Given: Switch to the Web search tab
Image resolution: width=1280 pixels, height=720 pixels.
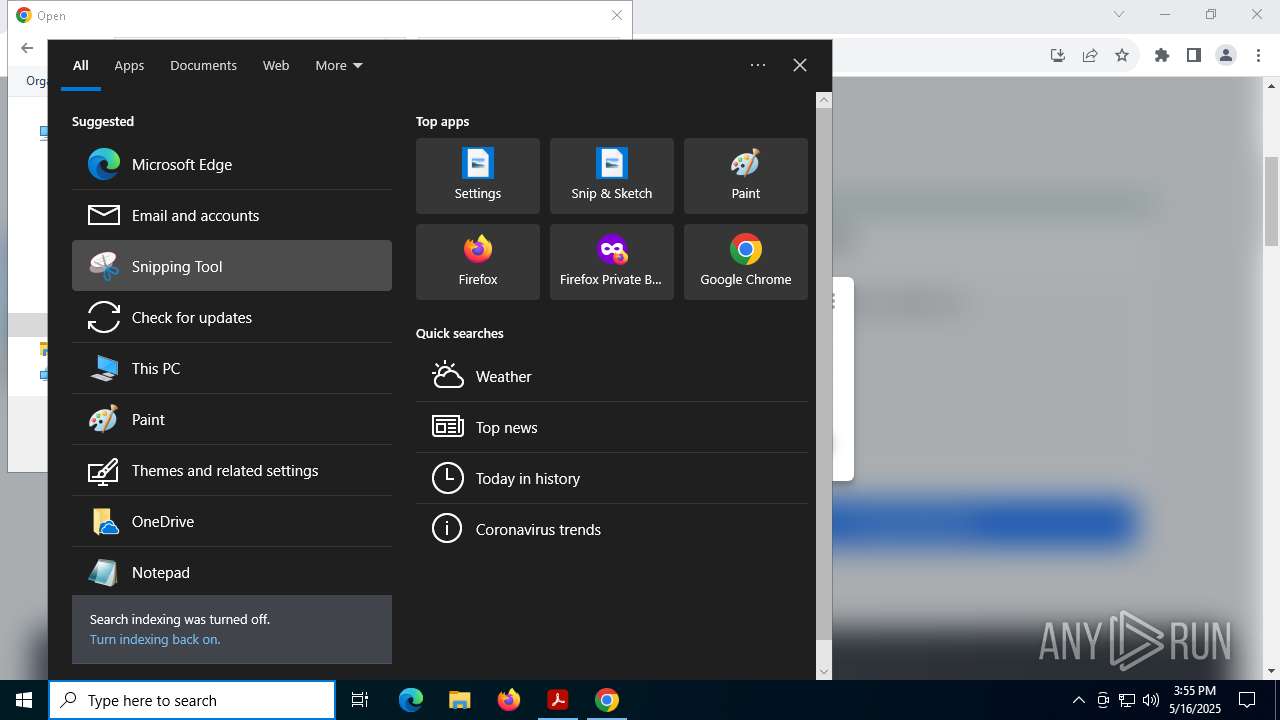Looking at the screenshot, I should [x=276, y=65].
